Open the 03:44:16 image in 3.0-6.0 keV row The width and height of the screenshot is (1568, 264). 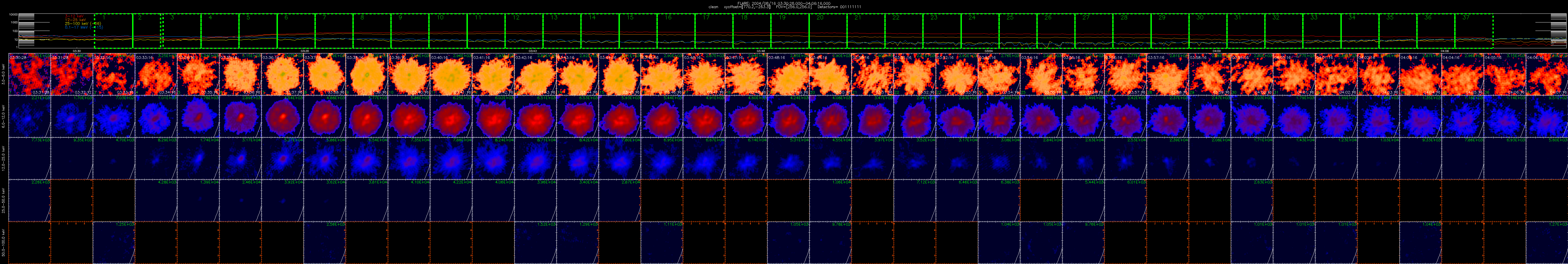pyautogui.click(x=620, y=74)
